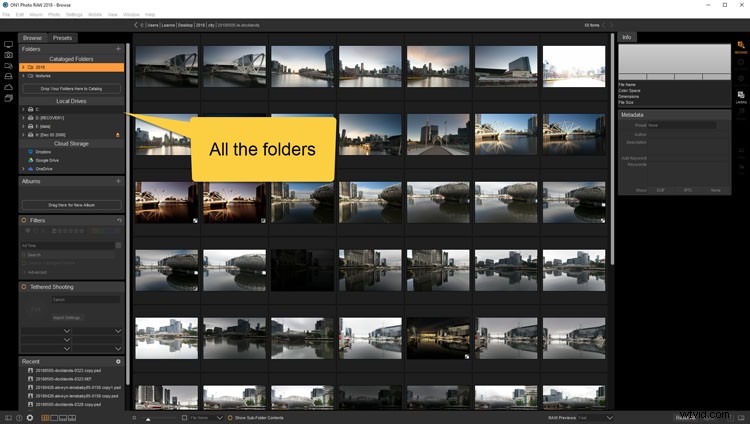750x424 pixels.
Task: Expand the D [RECOVERY] drive
Action: tap(23, 118)
